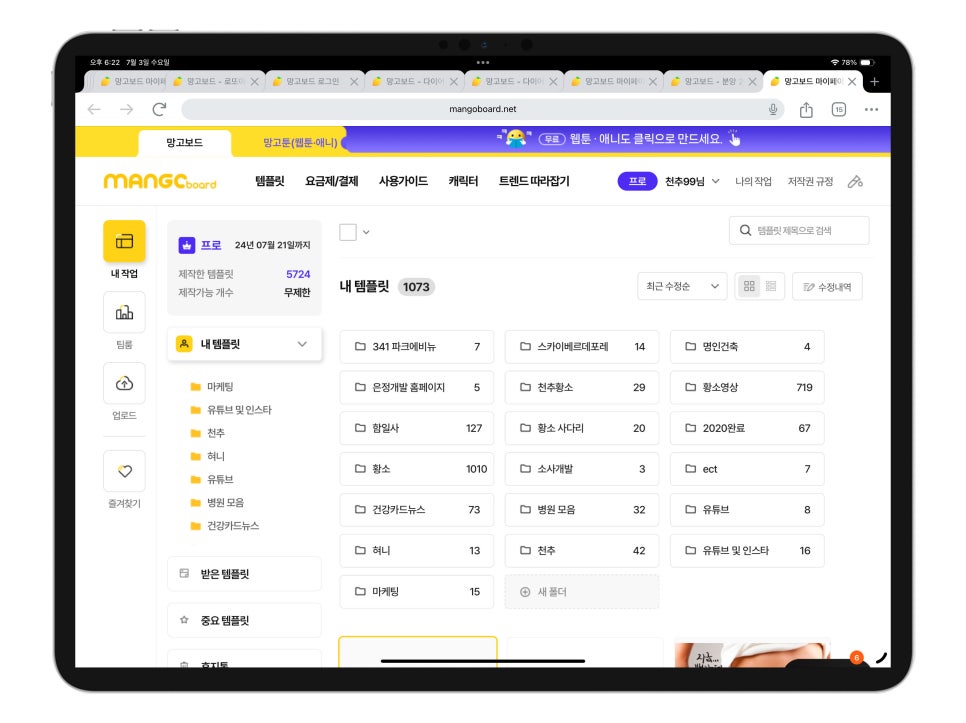Open the 최근 수정순 sort dropdown
966x723 pixels.
(x=682, y=286)
